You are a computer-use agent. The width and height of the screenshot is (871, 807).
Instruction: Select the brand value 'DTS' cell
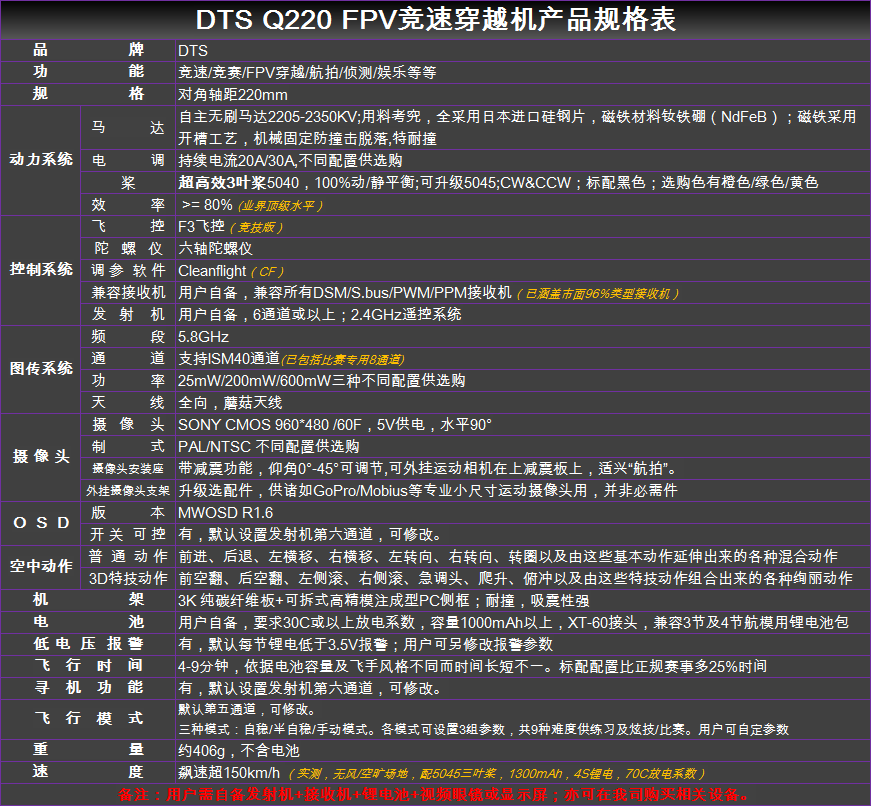tap(523, 51)
